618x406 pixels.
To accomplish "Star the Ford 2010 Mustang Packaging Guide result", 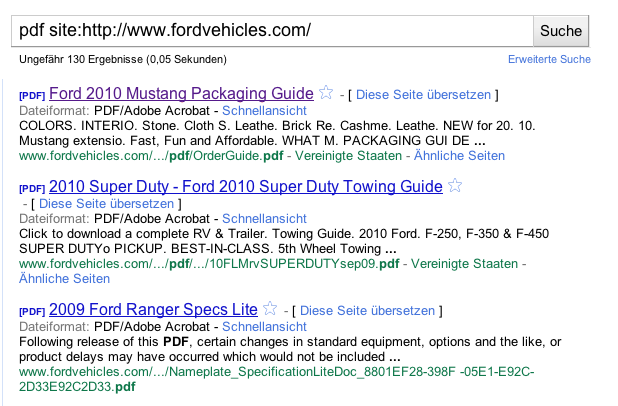I will (326, 93).
